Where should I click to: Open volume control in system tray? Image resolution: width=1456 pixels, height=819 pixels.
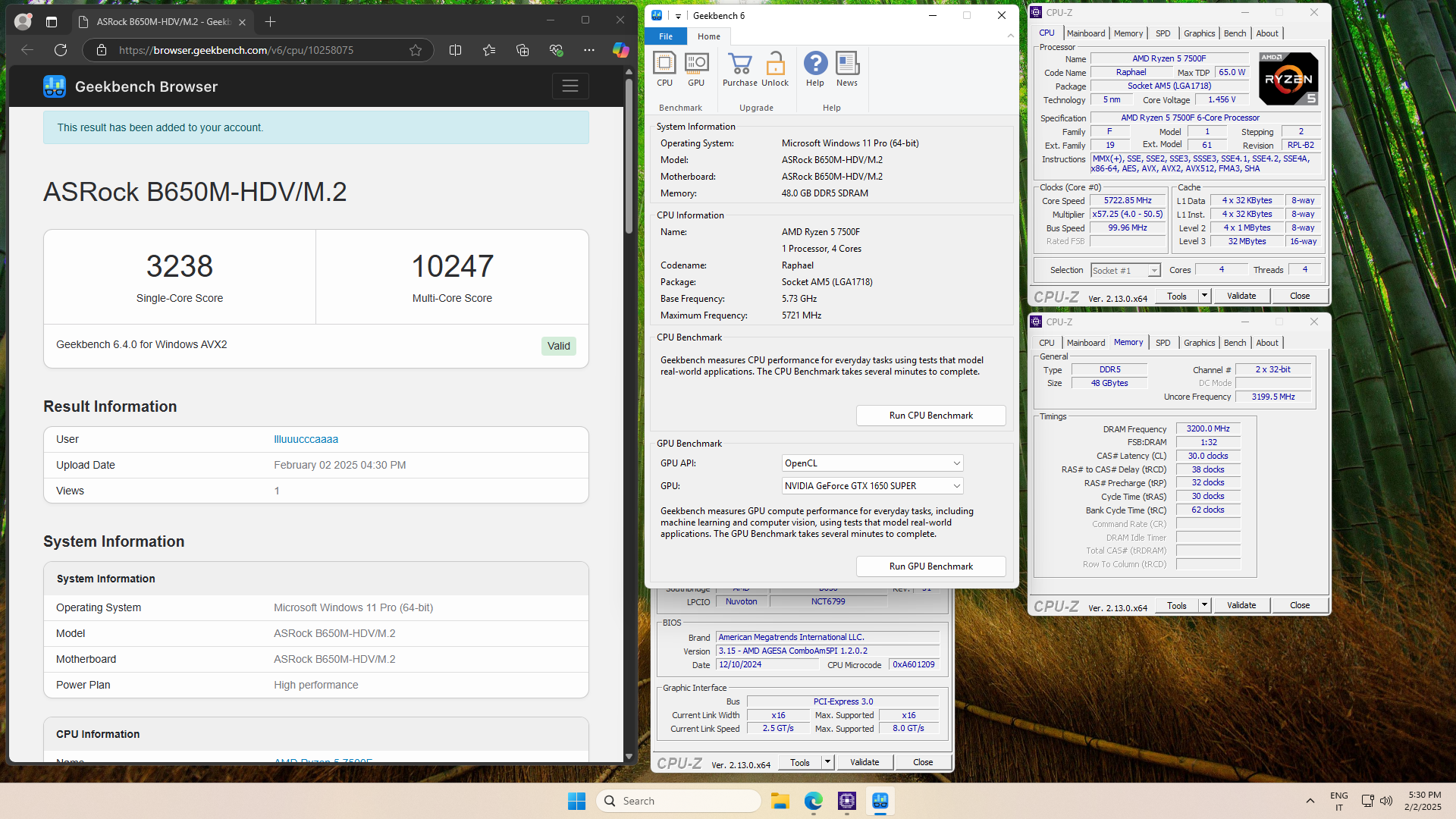1386,801
